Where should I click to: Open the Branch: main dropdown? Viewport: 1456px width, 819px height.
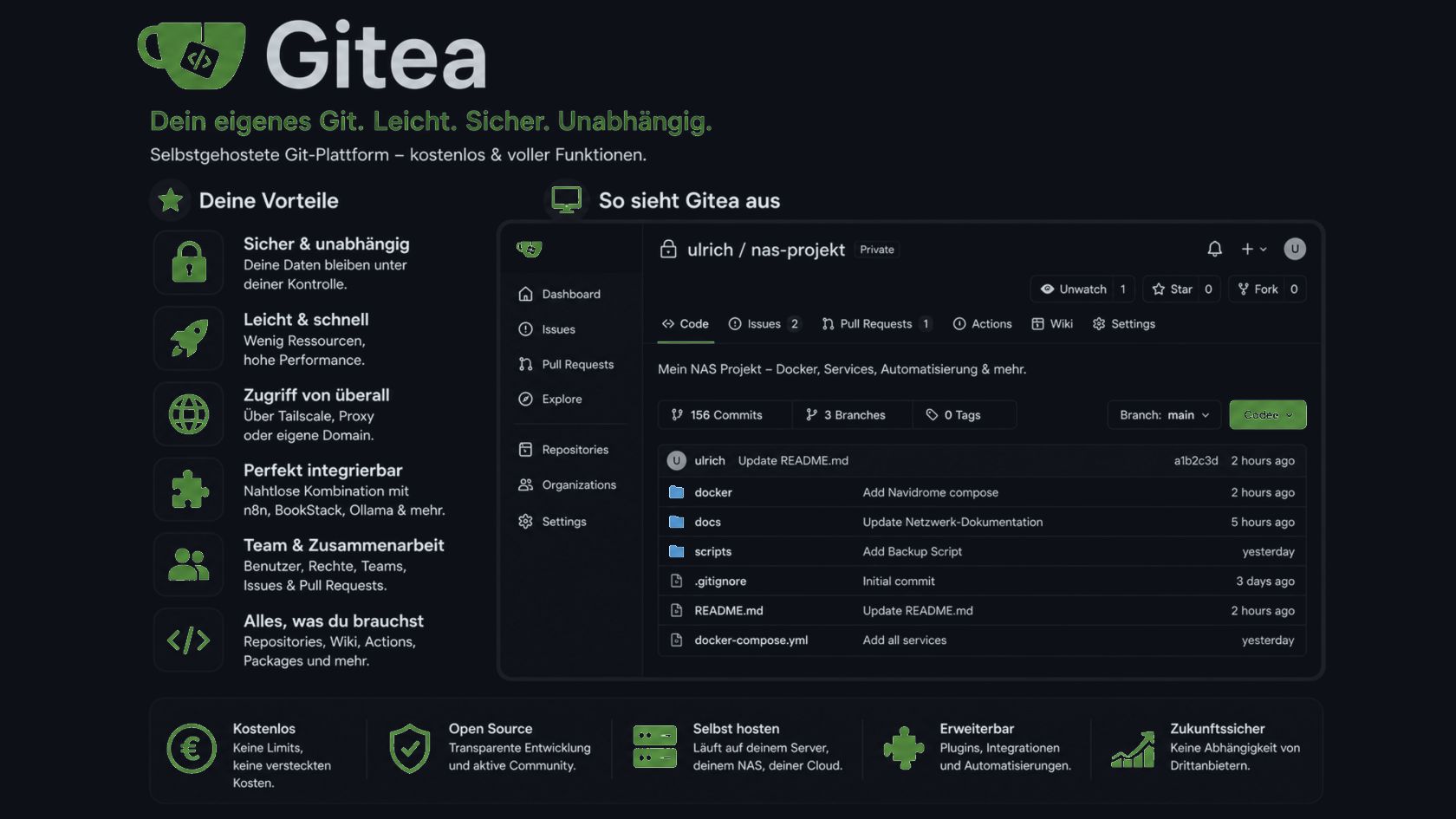coord(1164,414)
